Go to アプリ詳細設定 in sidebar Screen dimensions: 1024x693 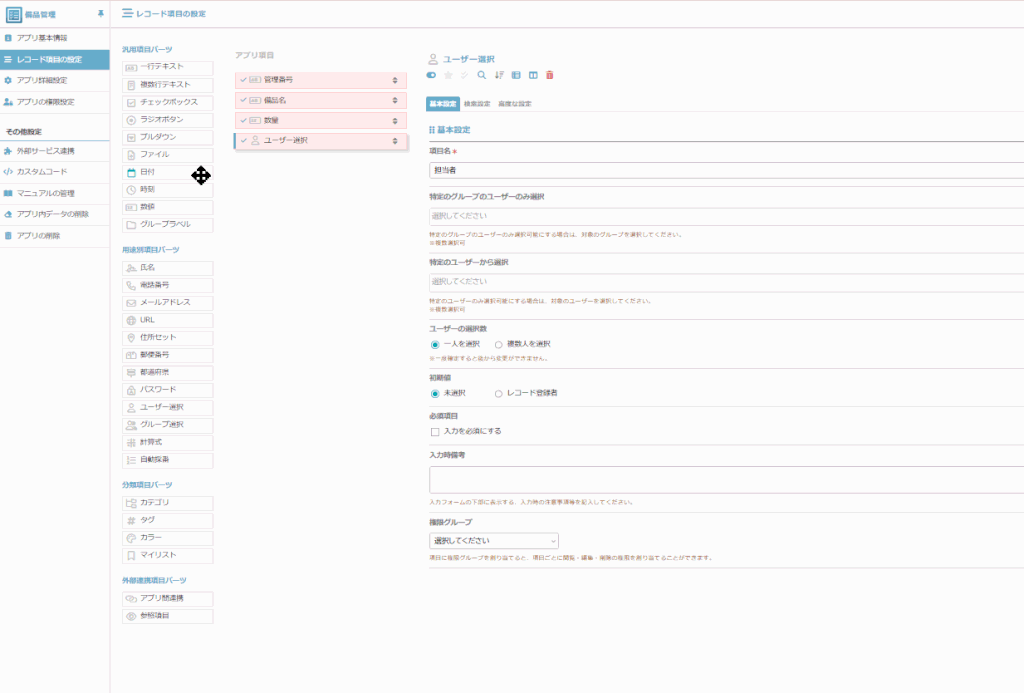click(42, 80)
